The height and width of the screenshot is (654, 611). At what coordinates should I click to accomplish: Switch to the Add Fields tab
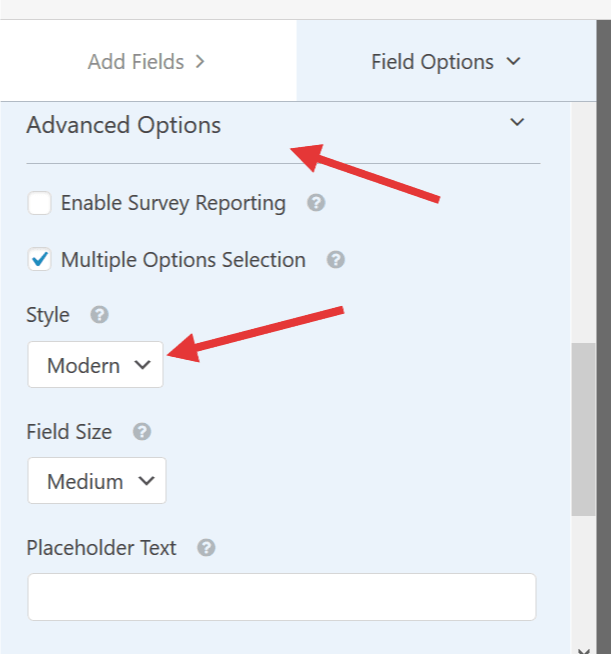click(x=148, y=61)
